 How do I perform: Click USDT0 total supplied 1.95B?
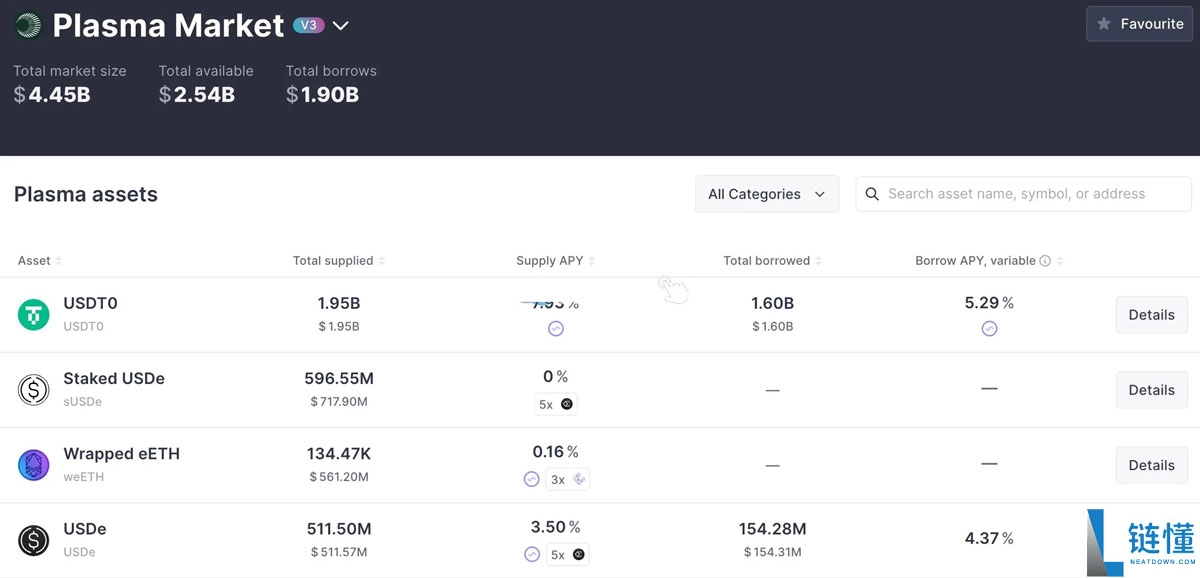339,303
